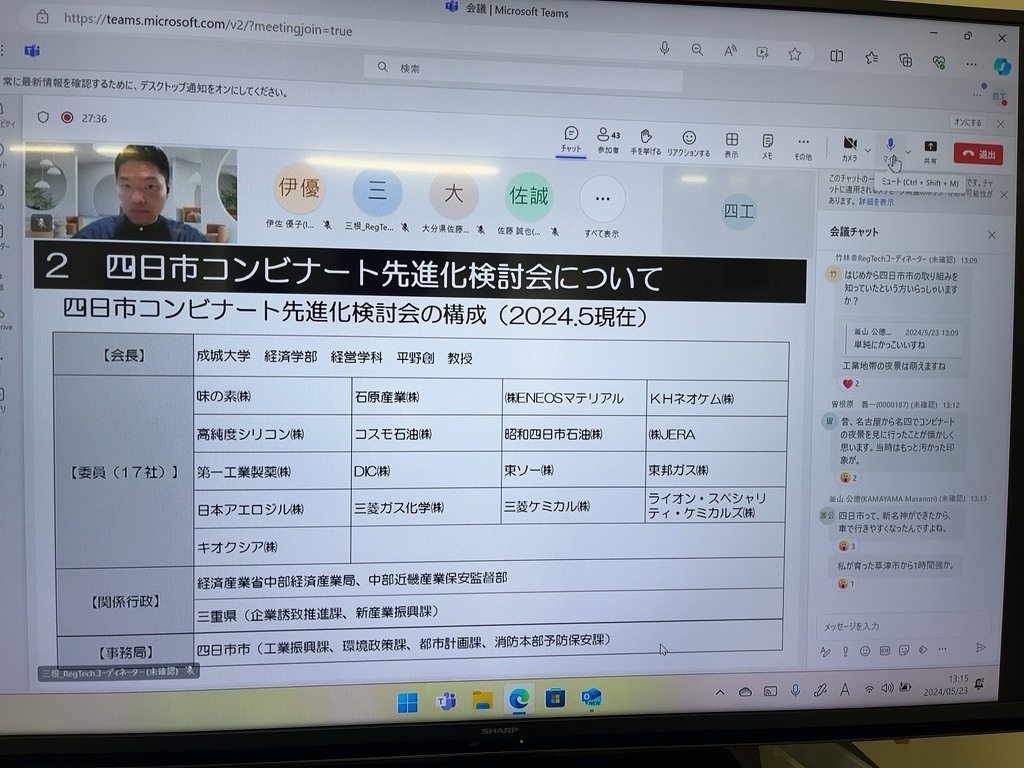Share your screen with 共有

click(x=930, y=152)
